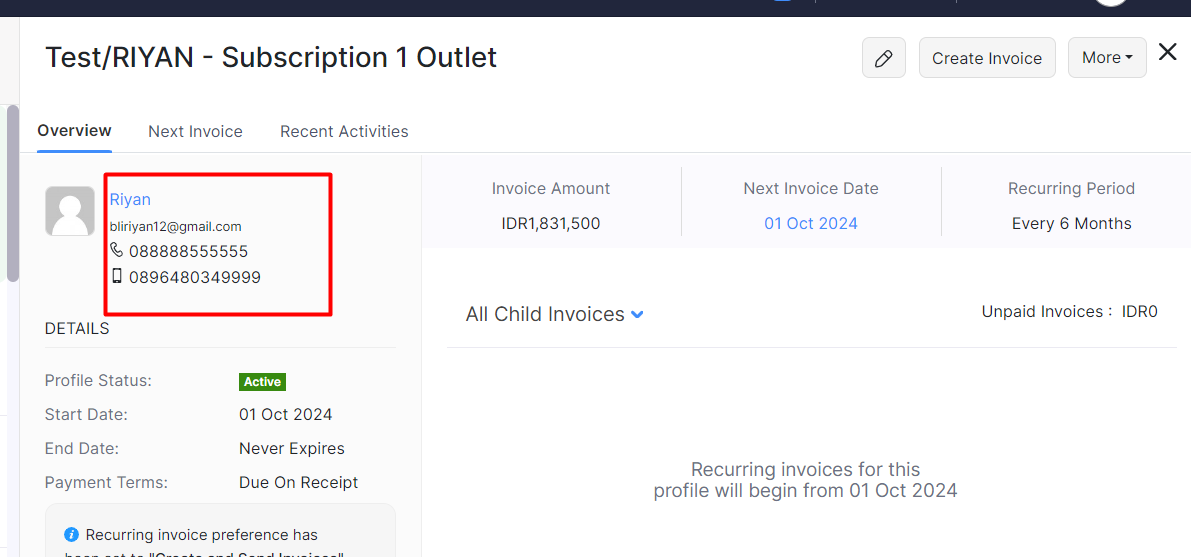This screenshot has height=557, width=1191.
Task: Click the customer avatar placeholder image
Action: click(70, 210)
